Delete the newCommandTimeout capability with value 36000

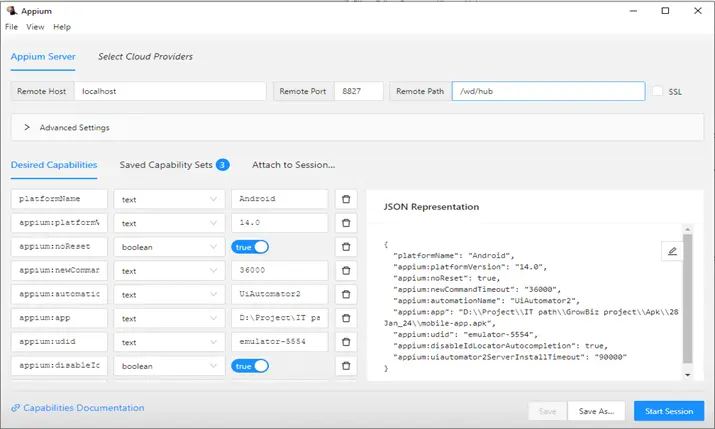[x=346, y=270]
